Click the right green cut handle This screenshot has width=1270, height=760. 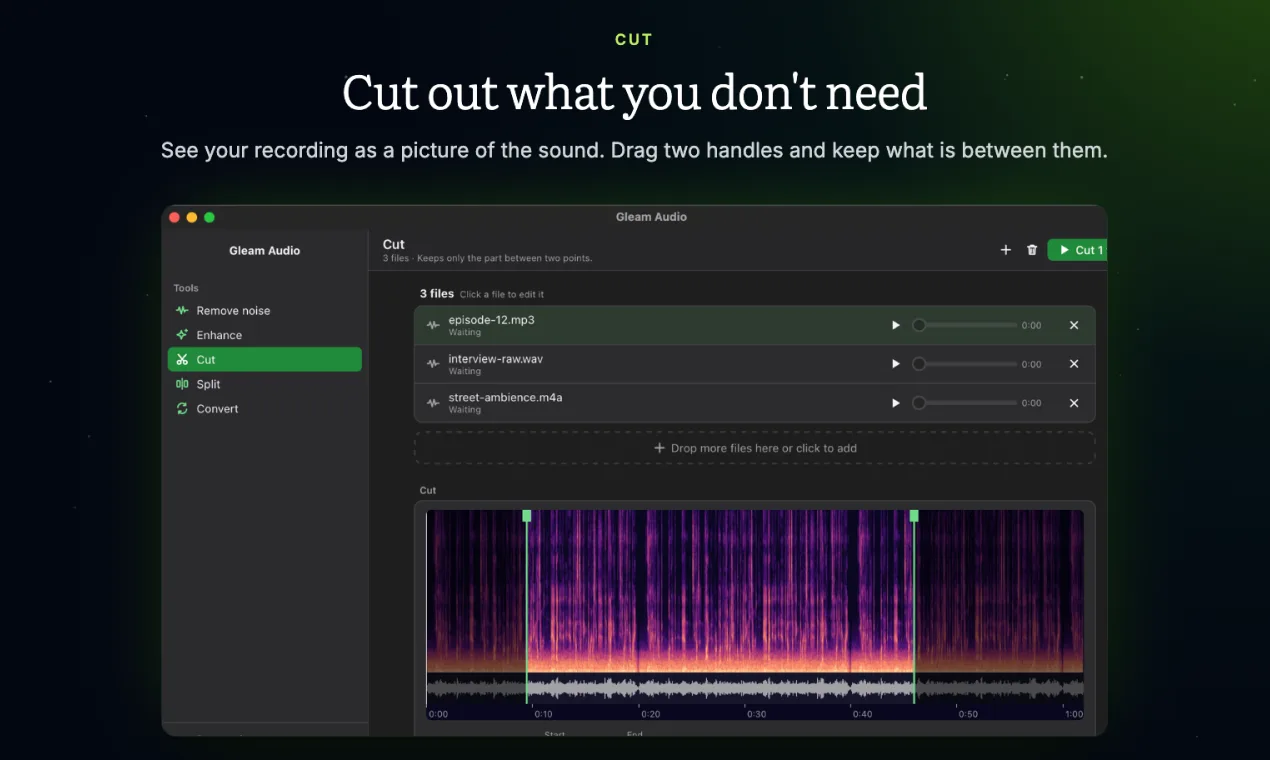[914, 516]
